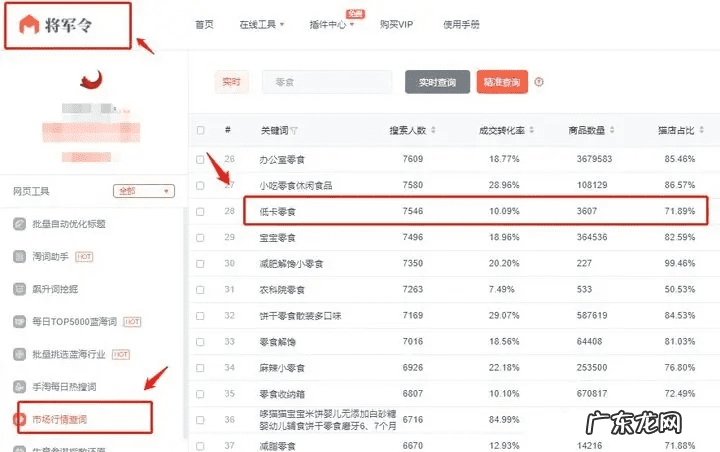Open 市场行情查询 tool link
The height and width of the screenshot is (452, 720).
click(60, 419)
